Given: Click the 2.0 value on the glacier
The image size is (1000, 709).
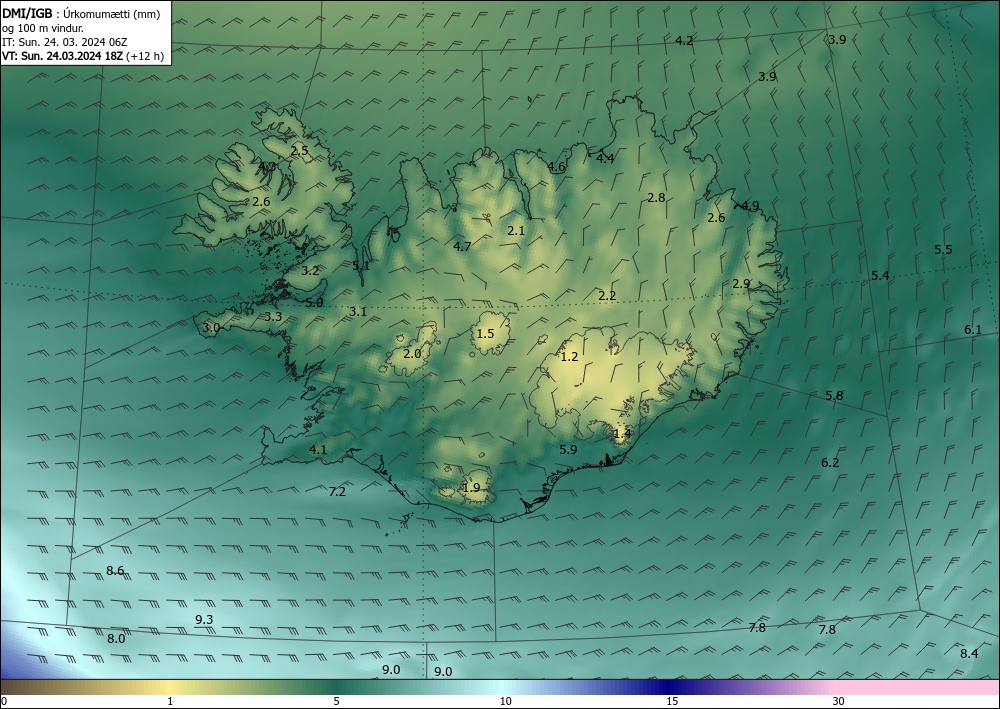Looking at the screenshot, I should [412, 354].
